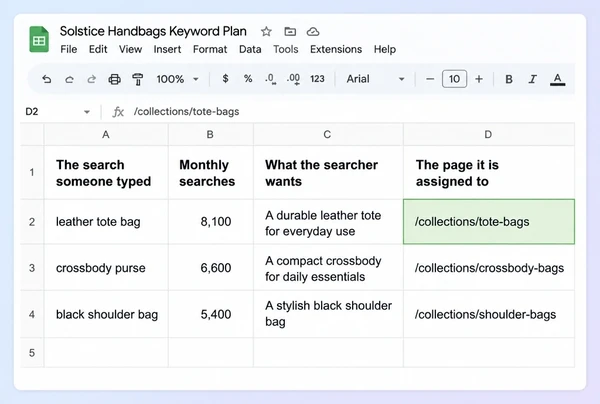The height and width of the screenshot is (404, 600).
Task: Check cloud save status icon
Action: (313, 31)
